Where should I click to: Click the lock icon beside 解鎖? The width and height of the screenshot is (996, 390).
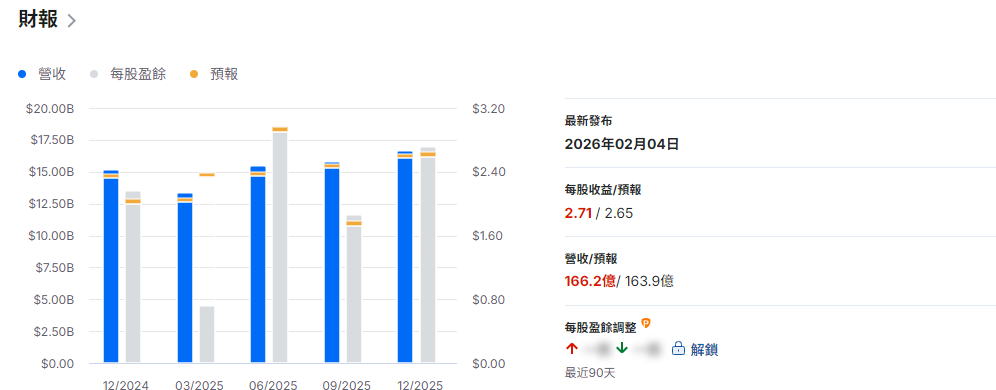[x=678, y=349]
